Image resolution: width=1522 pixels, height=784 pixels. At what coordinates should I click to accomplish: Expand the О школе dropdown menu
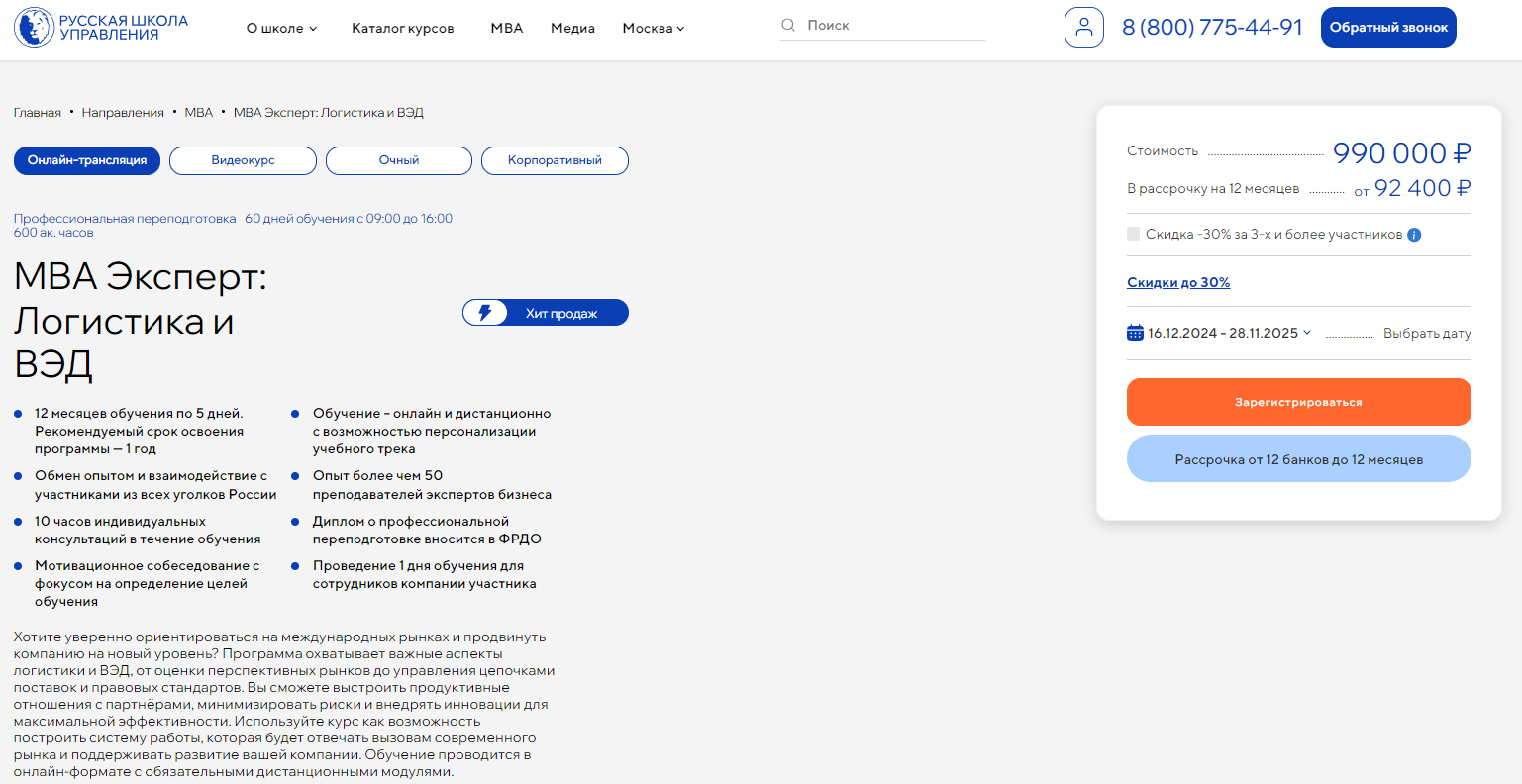(281, 28)
